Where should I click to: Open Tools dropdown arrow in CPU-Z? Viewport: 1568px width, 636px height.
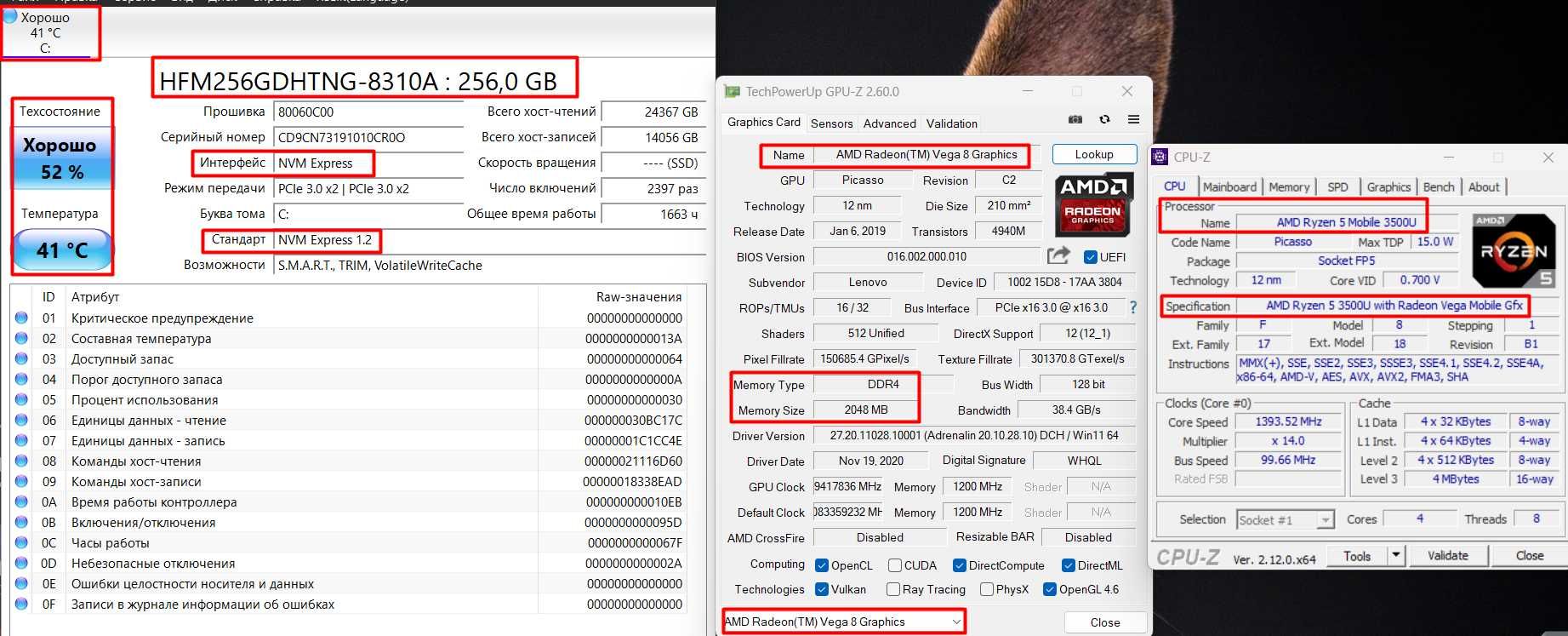coord(1395,555)
